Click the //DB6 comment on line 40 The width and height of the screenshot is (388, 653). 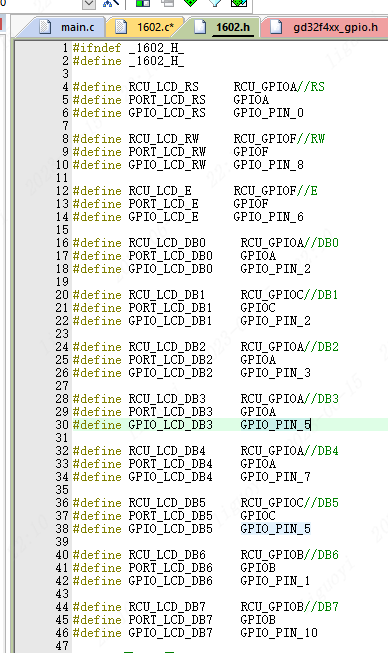coord(321,555)
